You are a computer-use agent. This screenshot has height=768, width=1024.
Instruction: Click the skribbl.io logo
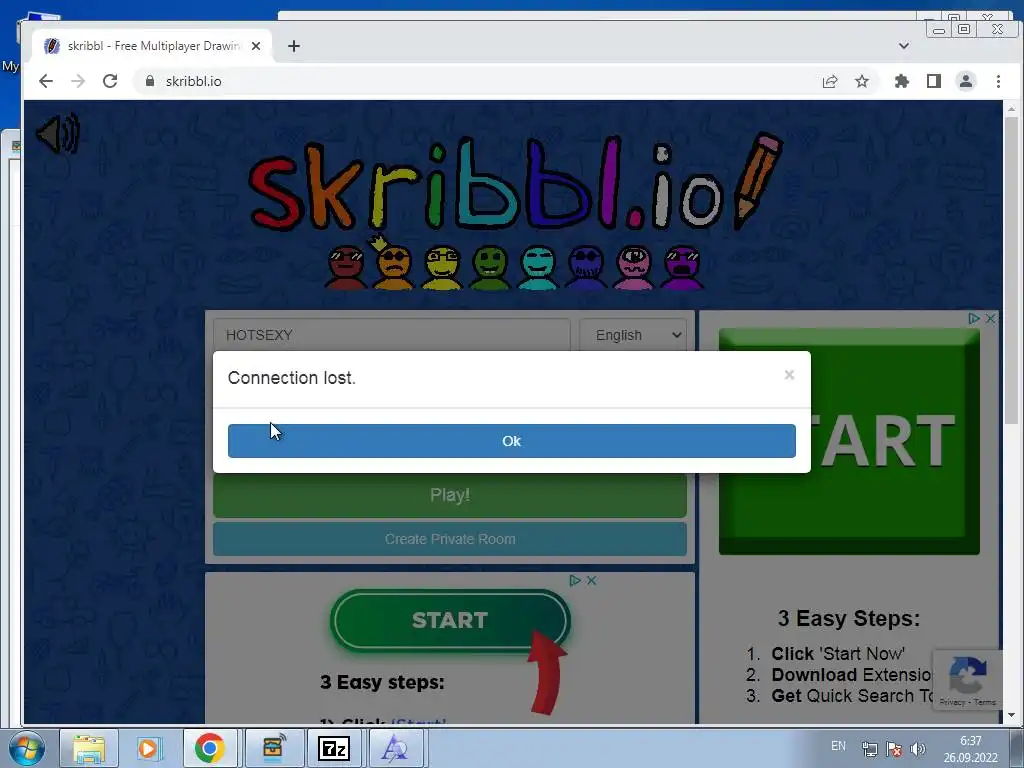coord(516,183)
